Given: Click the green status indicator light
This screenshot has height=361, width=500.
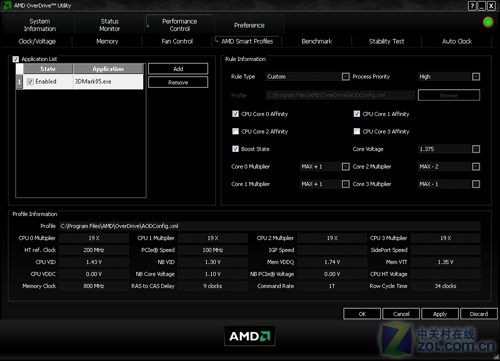Looking at the screenshot, I should click(488, 22).
